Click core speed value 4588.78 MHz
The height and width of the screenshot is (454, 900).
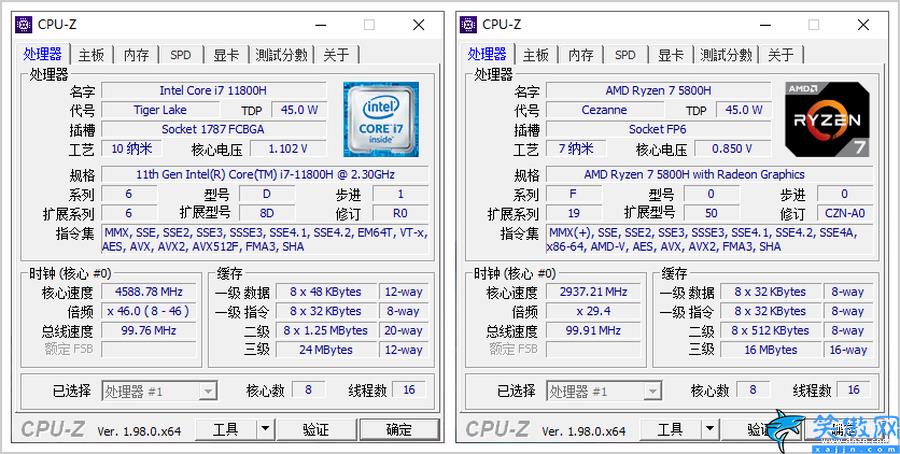(x=149, y=292)
